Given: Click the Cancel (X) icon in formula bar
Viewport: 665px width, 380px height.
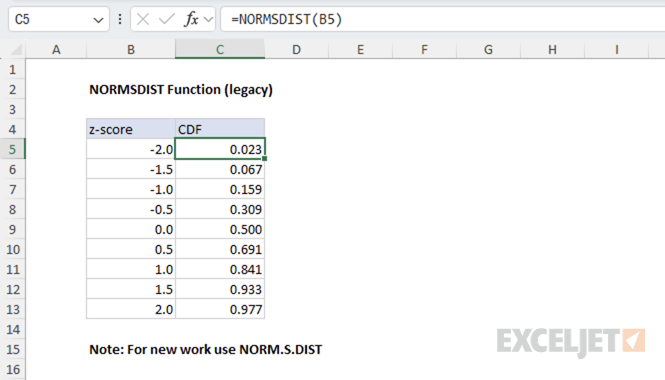Looking at the screenshot, I should click(143, 19).
